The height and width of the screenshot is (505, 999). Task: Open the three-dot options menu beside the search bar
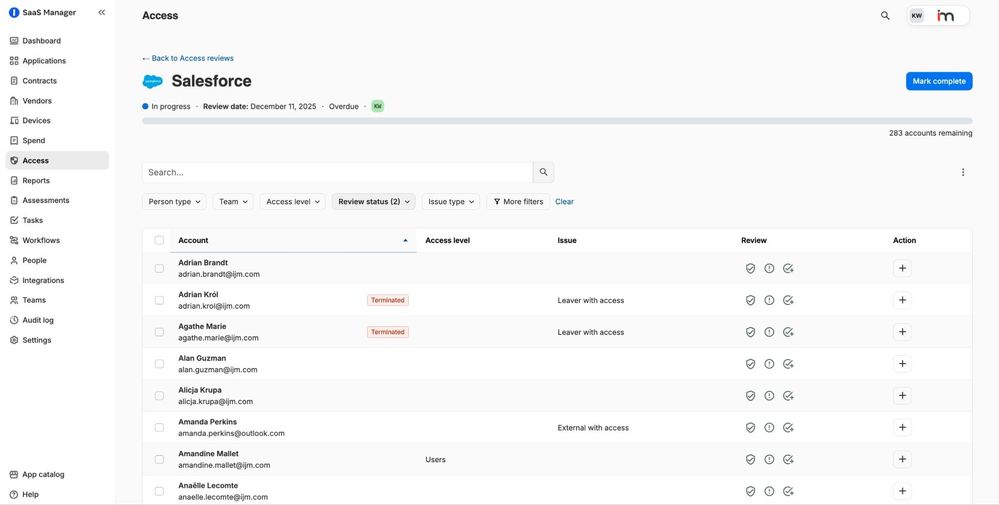(963, 172)
